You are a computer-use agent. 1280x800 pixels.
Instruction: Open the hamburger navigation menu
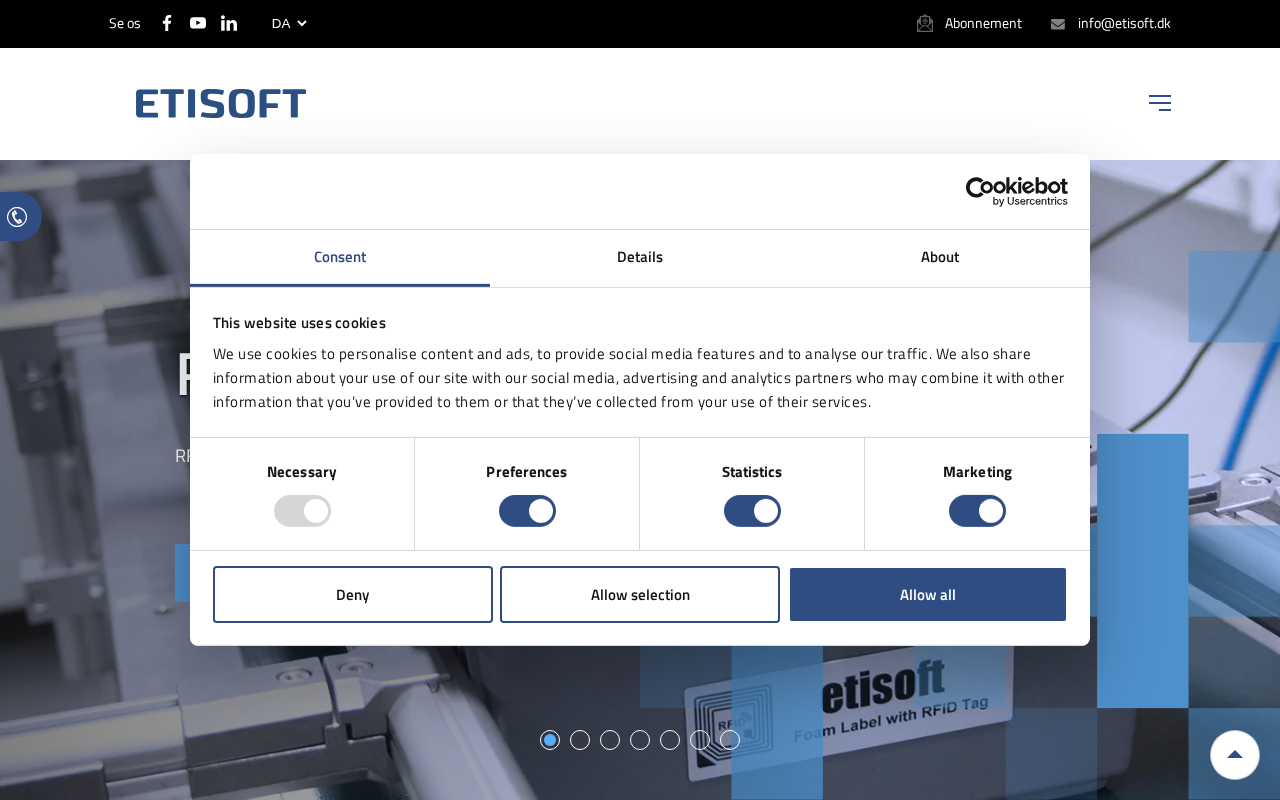pos(1160,103)
